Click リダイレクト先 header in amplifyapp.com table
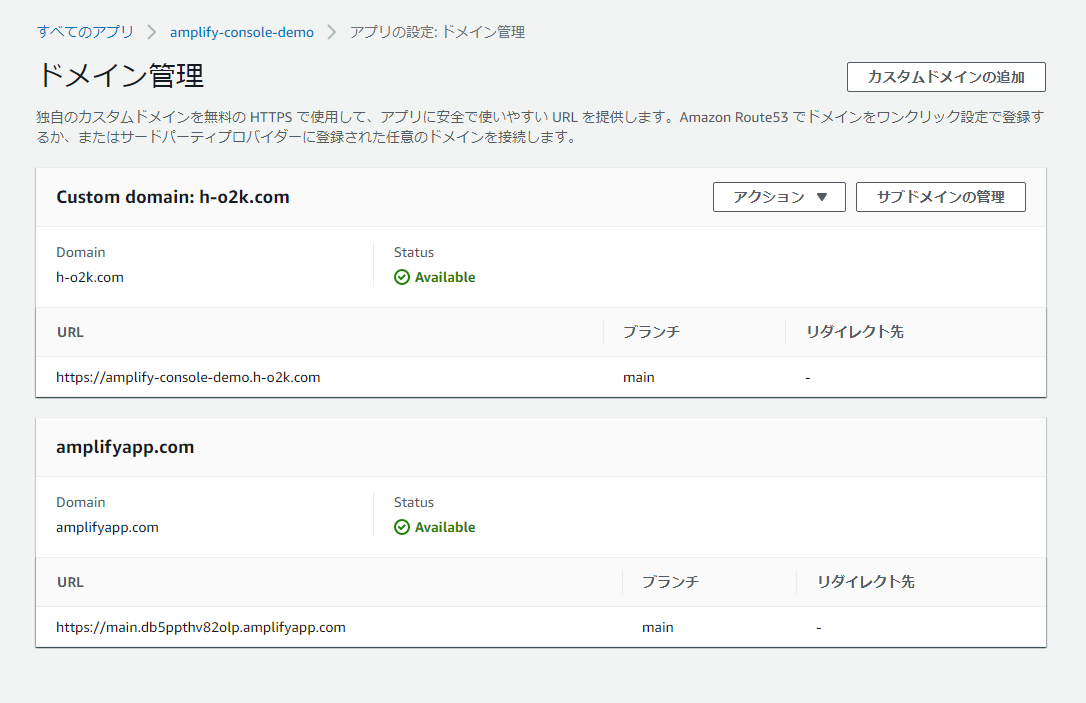The height and width of the screenshot is (703, 1086). (x=866, y=582)
